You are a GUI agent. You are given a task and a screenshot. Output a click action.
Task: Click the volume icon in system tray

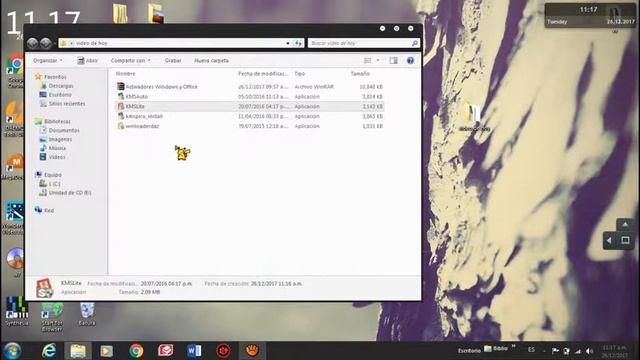589,351
